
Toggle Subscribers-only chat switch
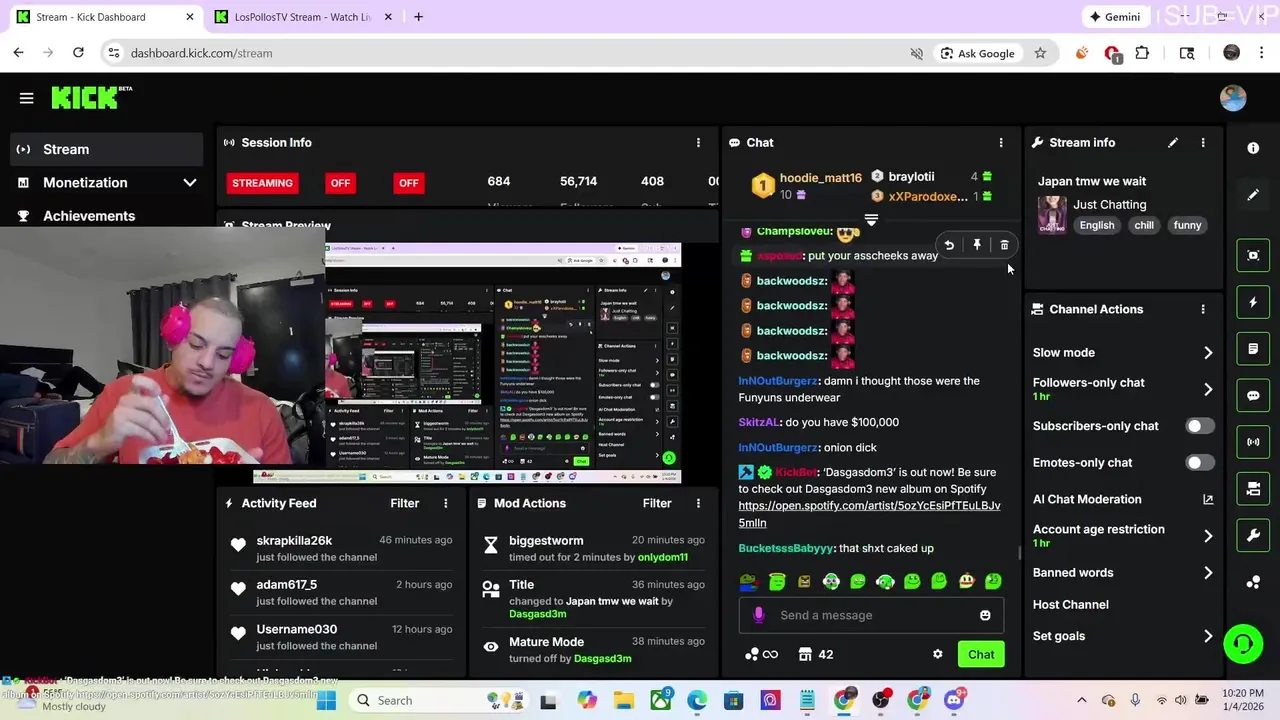pos(1199,426)
